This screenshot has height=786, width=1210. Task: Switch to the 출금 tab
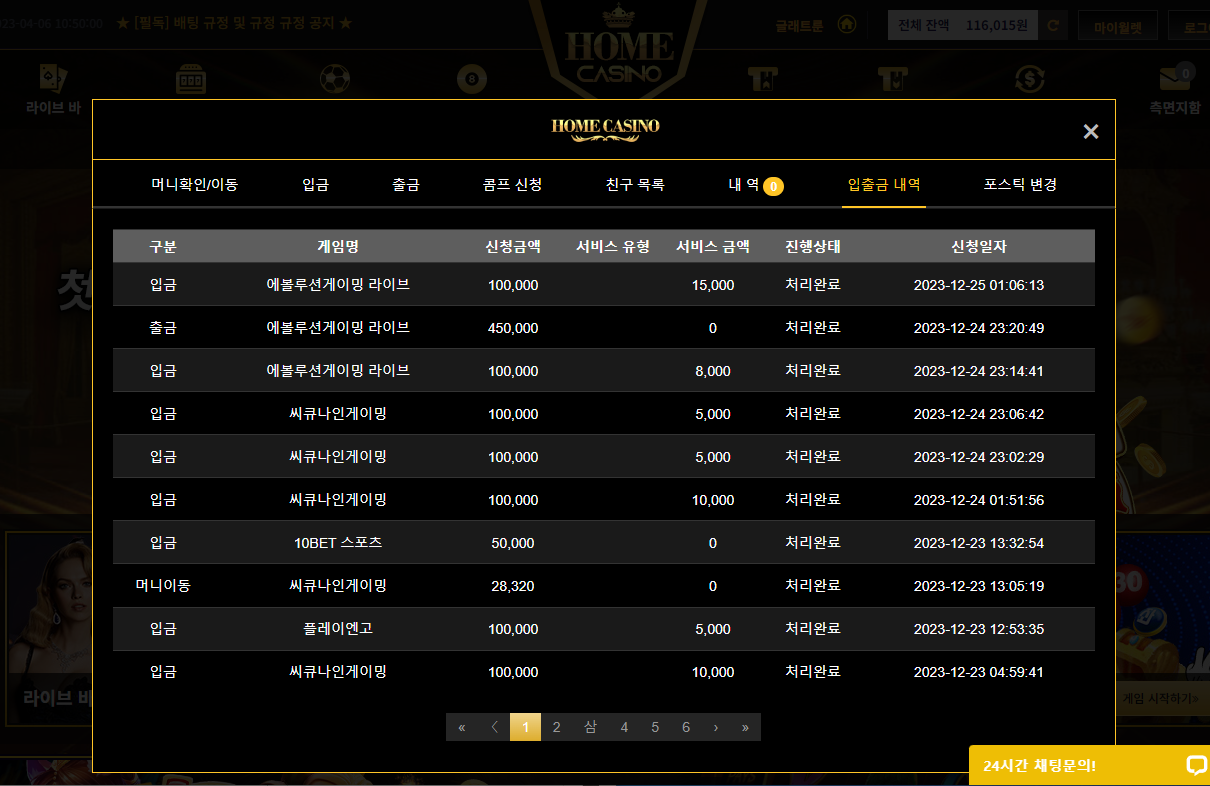(406, 184)
